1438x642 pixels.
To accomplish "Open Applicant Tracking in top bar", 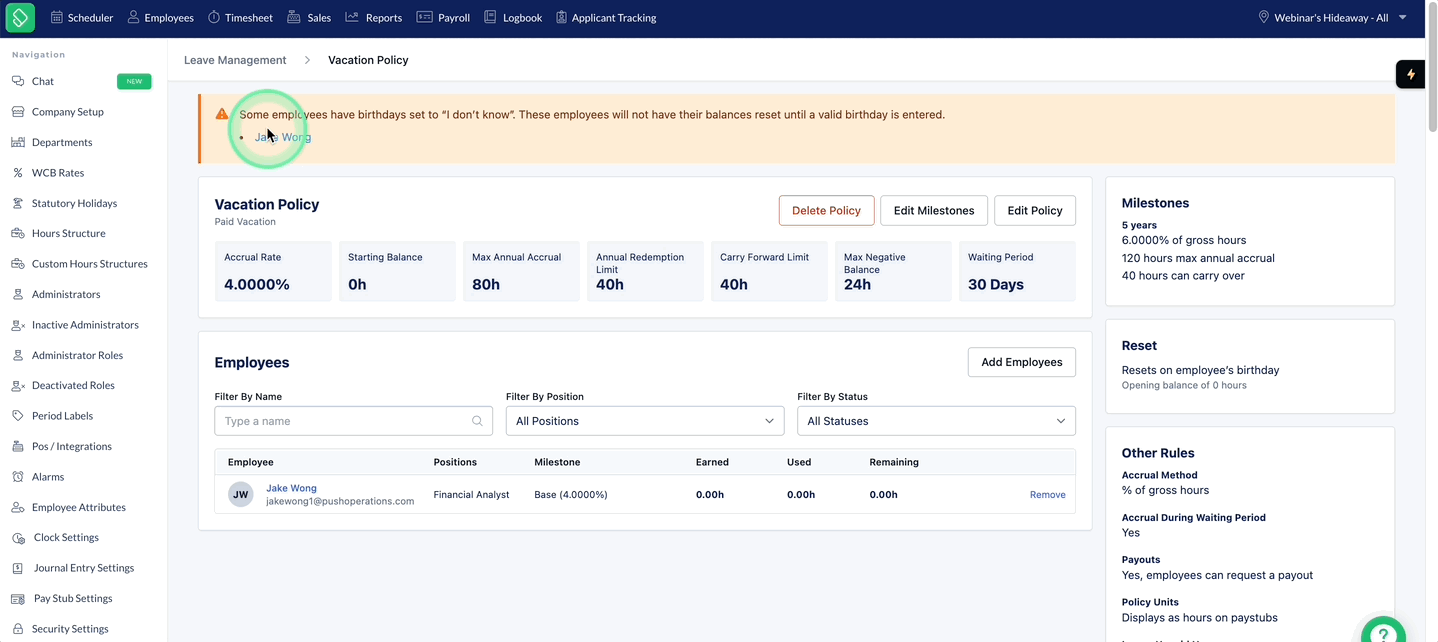I will pyautogui.click(x=606, y=17).
